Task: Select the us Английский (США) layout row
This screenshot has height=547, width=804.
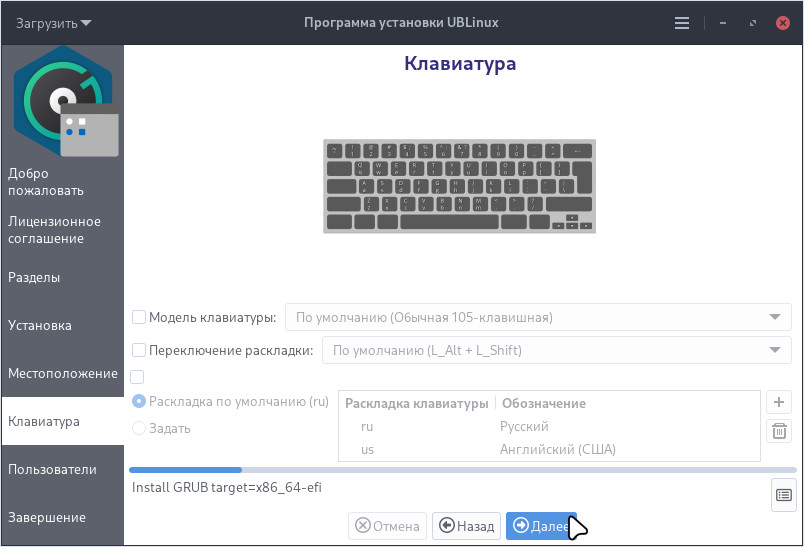Action: click(549, 450)
